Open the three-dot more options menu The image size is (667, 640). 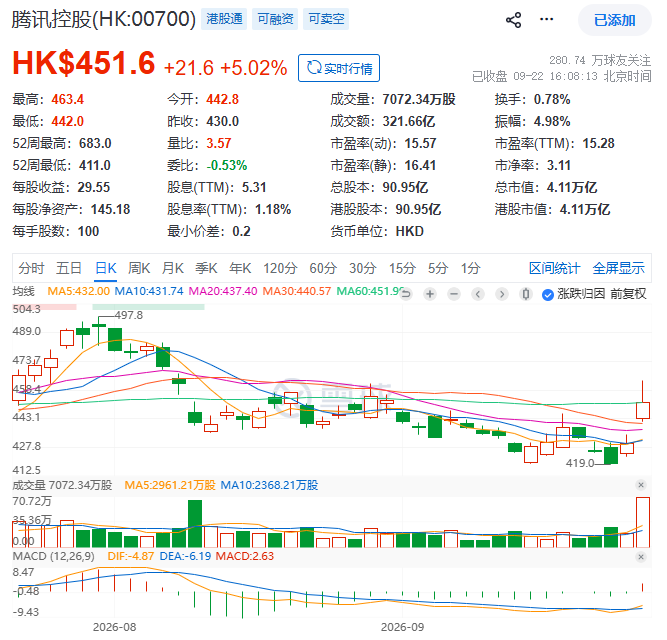pos(546,19)
